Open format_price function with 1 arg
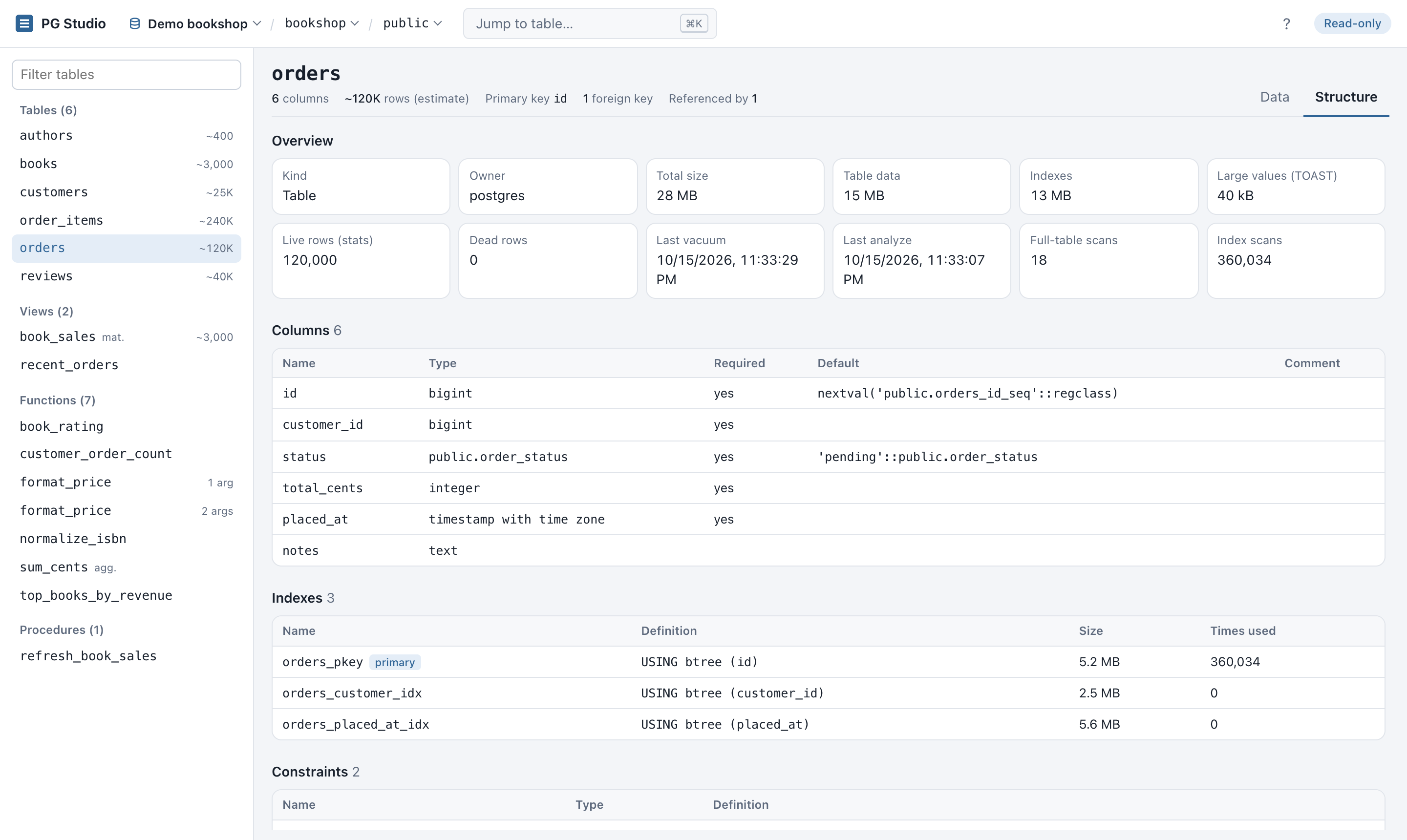Viewport: 1407px width, 840px height. coord(126,483)
